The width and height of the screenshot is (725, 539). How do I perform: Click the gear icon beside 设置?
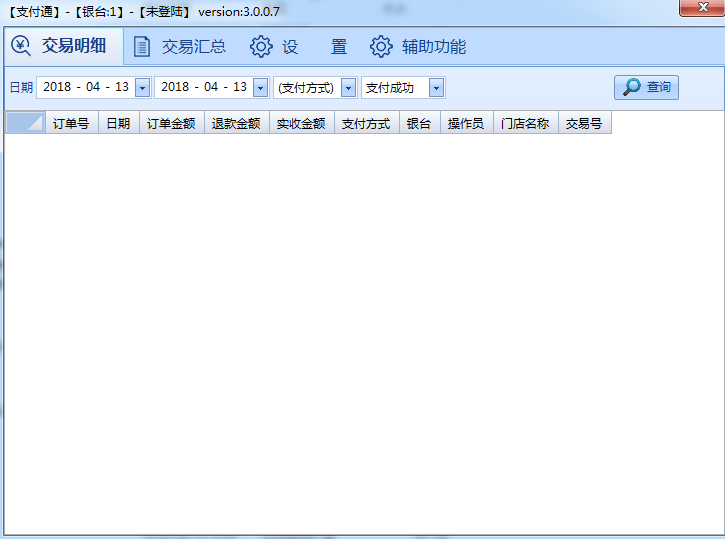261,47
